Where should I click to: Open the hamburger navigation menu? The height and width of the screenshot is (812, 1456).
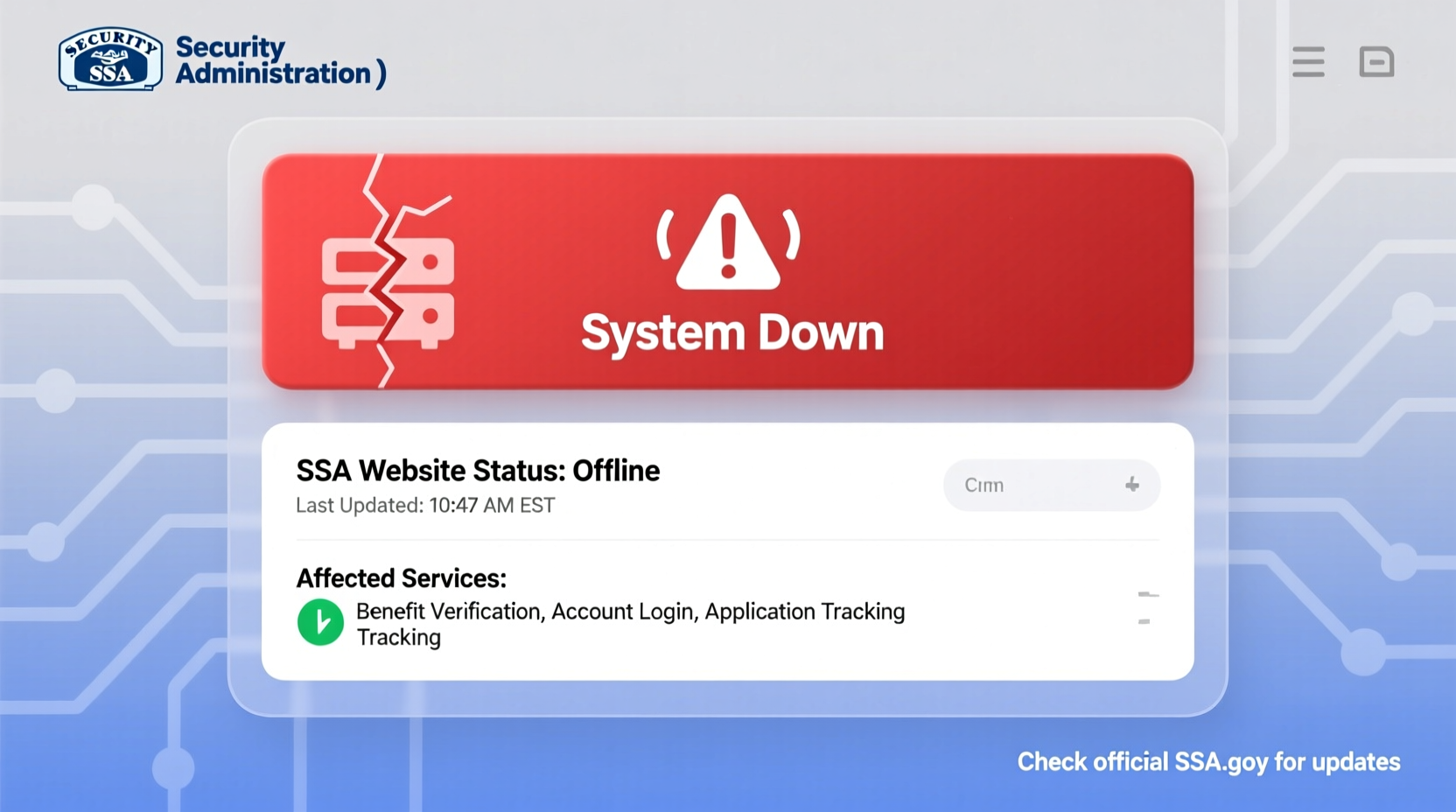(1307, 62)
